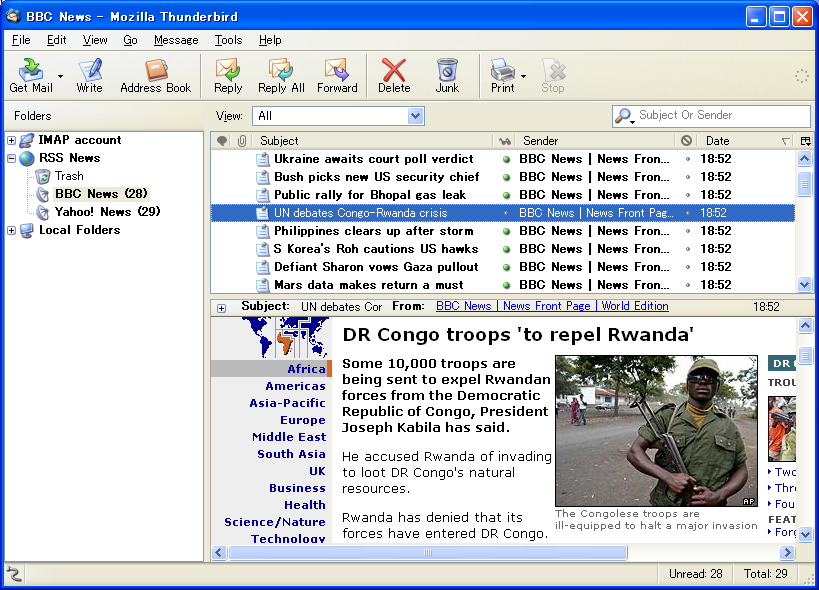
Task: Open the search magnifier options dropdown
Action: [x=624, y=116]
